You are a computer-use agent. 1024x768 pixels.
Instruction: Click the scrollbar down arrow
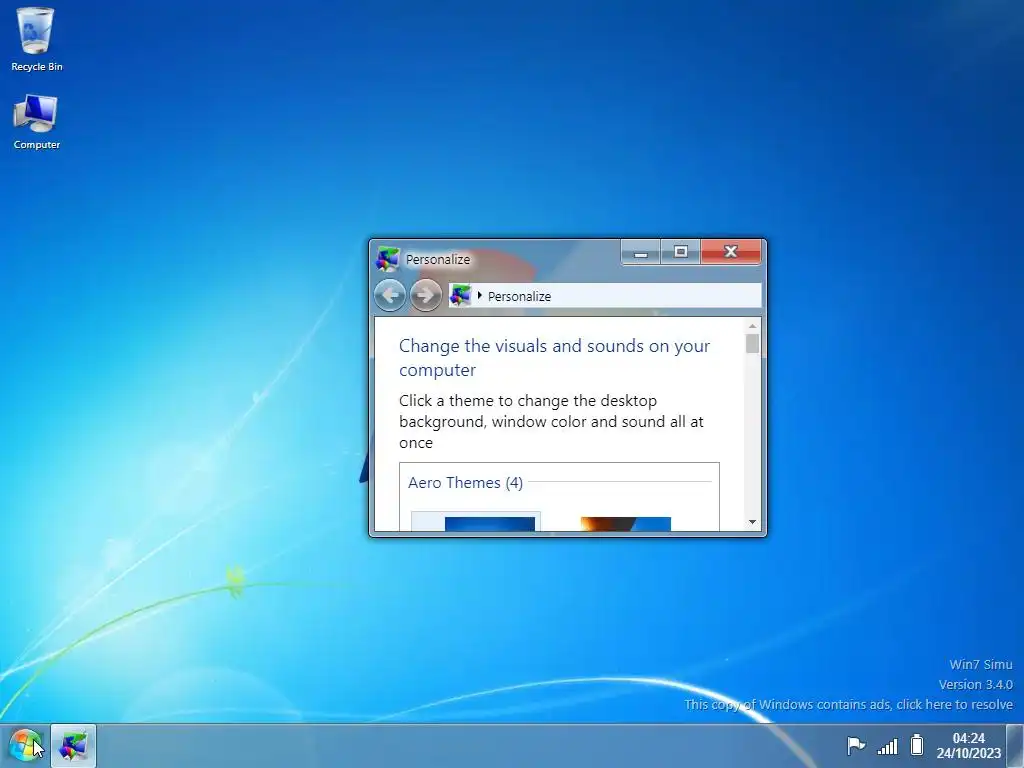(x=752, y=522)
